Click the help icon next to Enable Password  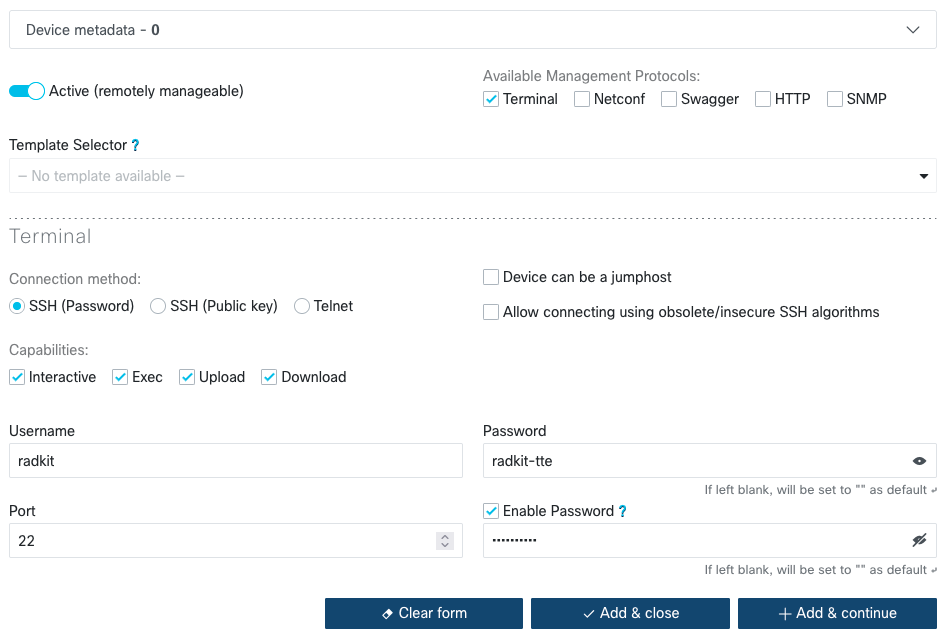tap(622, 512)
